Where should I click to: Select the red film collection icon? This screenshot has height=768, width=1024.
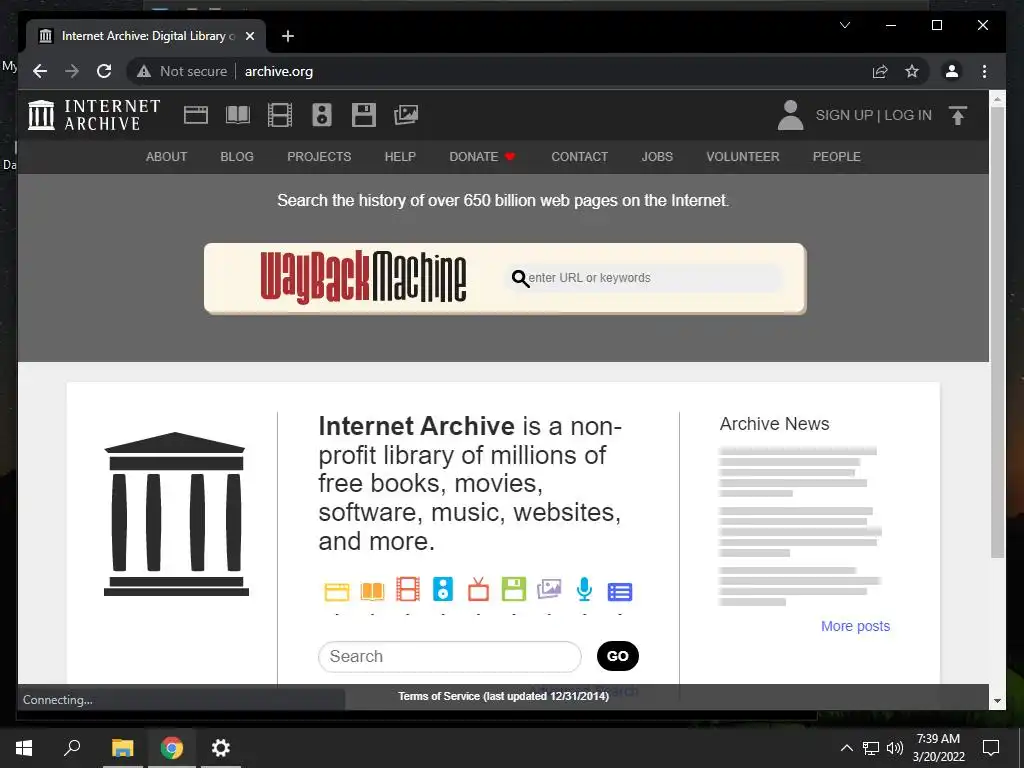(408, 590)
